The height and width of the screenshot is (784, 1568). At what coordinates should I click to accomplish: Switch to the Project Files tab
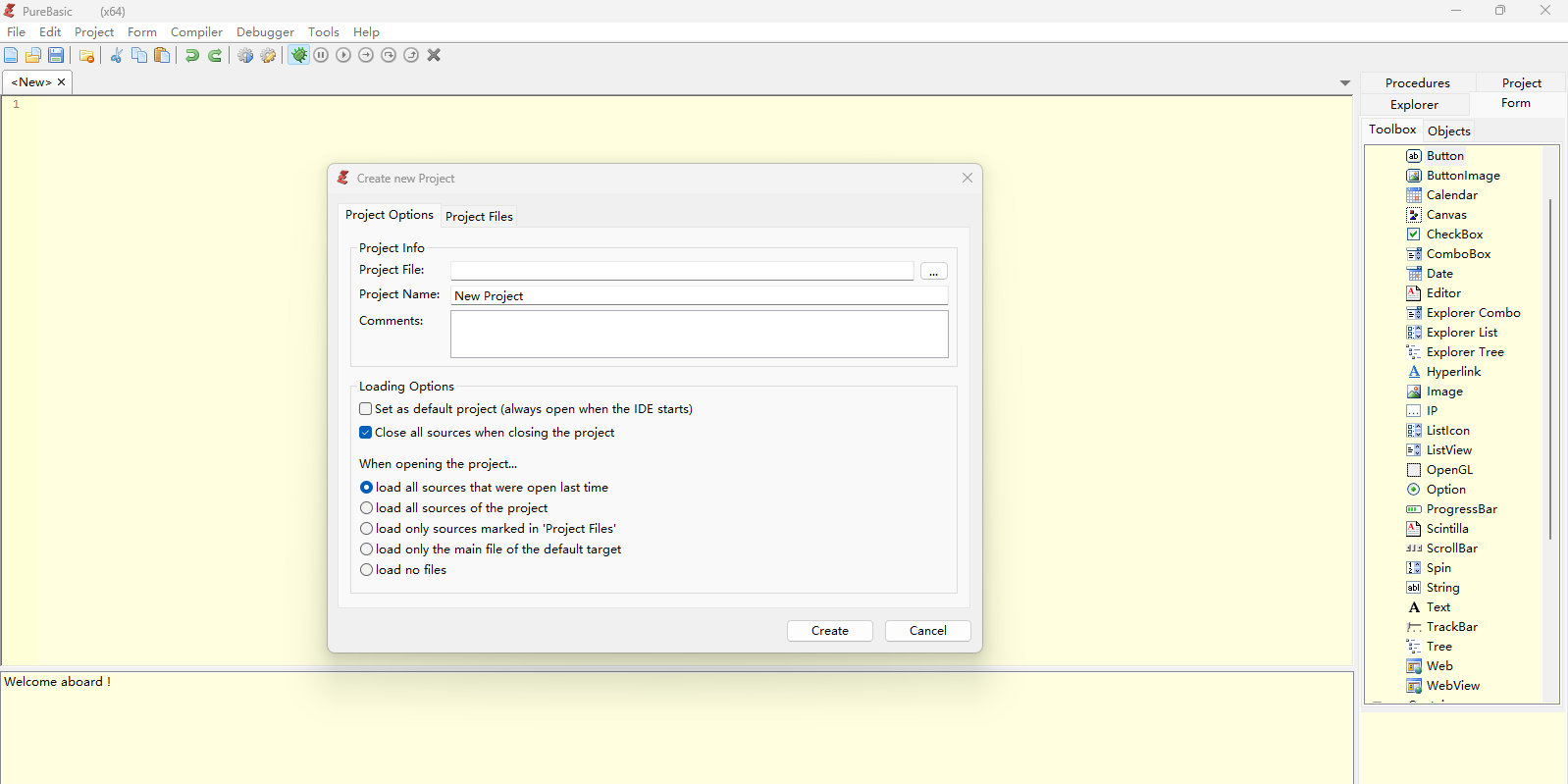[x=479, y=217]
